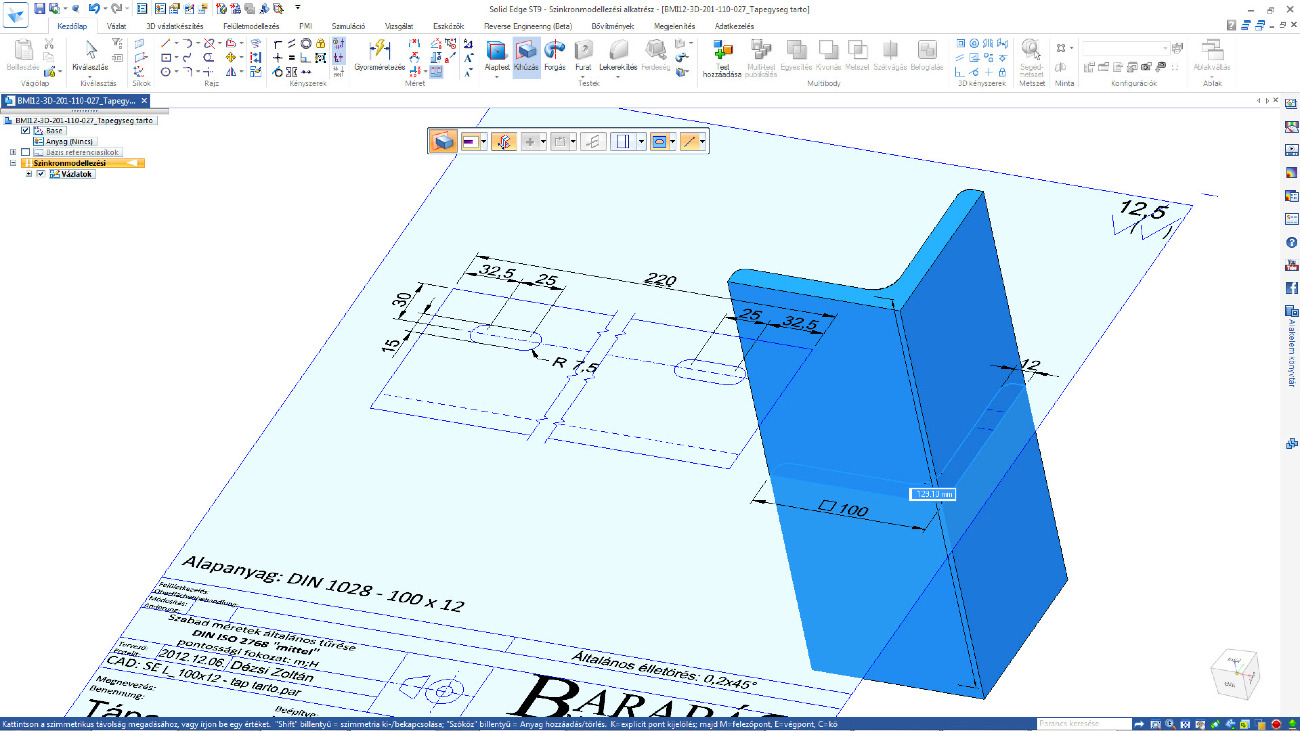
Task: Select the Kihúzás extrude tool
Action: pos(526,55)
